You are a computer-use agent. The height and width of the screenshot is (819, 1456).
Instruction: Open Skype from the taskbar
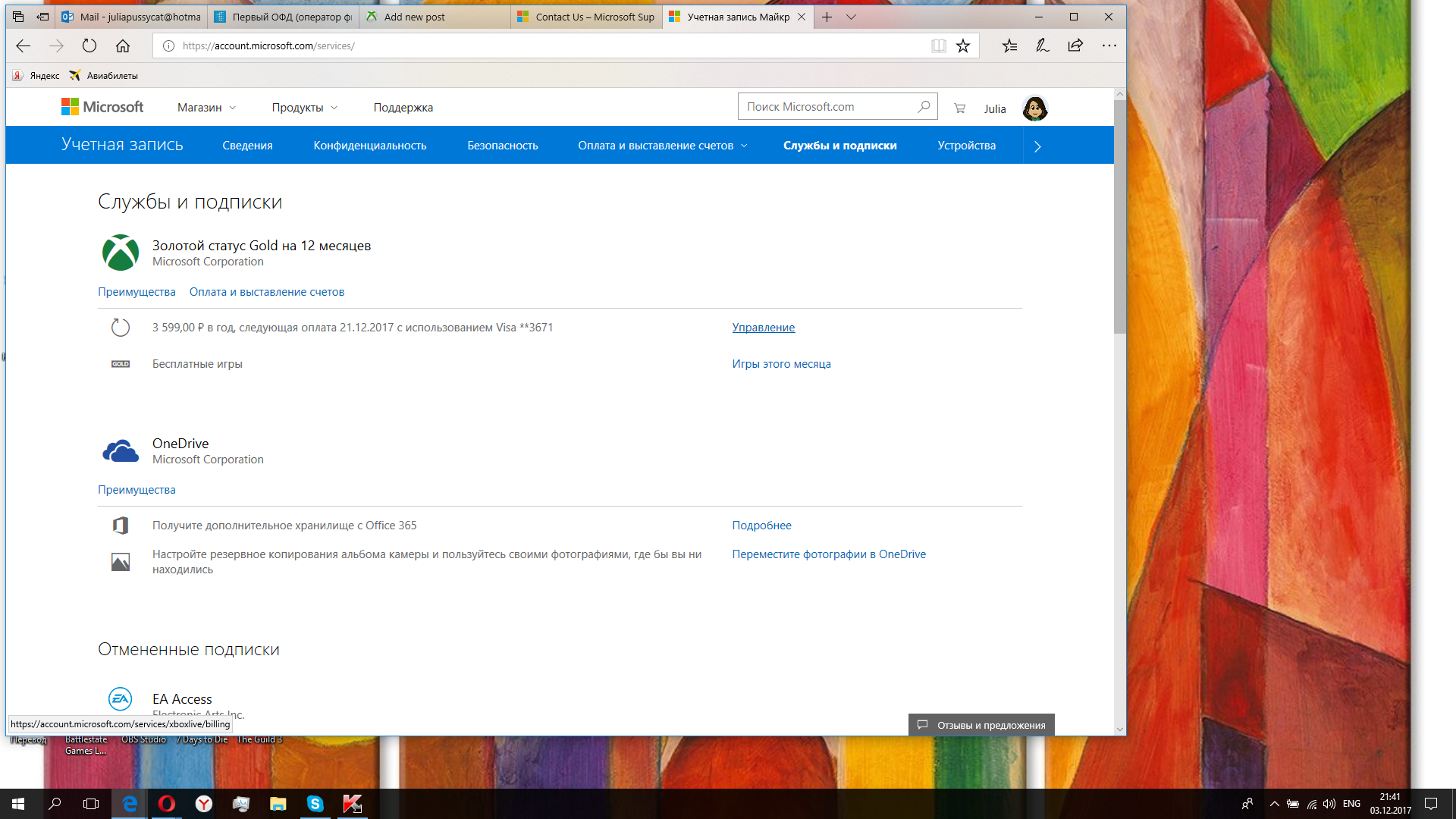click(315, 804)
